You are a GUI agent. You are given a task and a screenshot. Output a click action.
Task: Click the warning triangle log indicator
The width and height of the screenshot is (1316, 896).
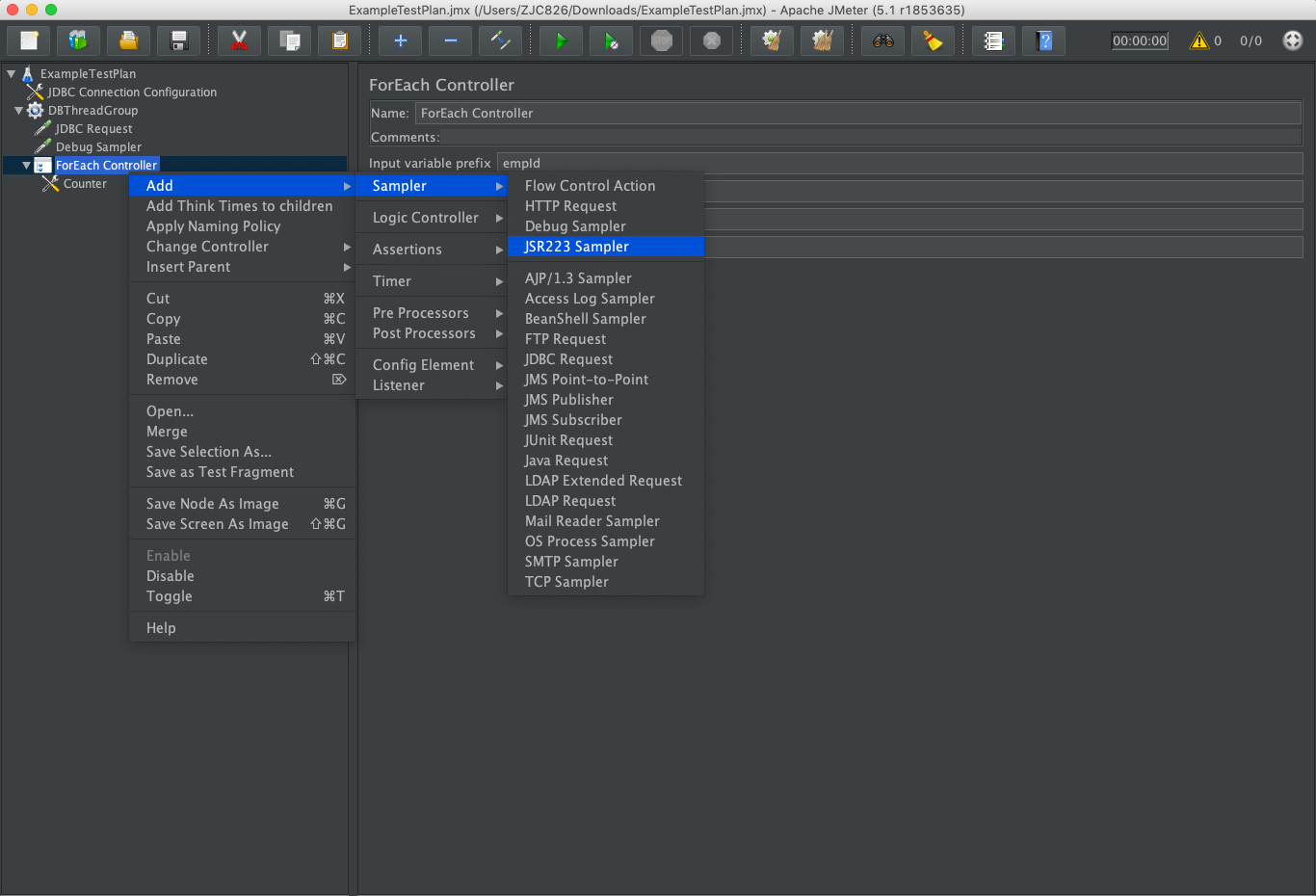click(x=1199, y=40)
